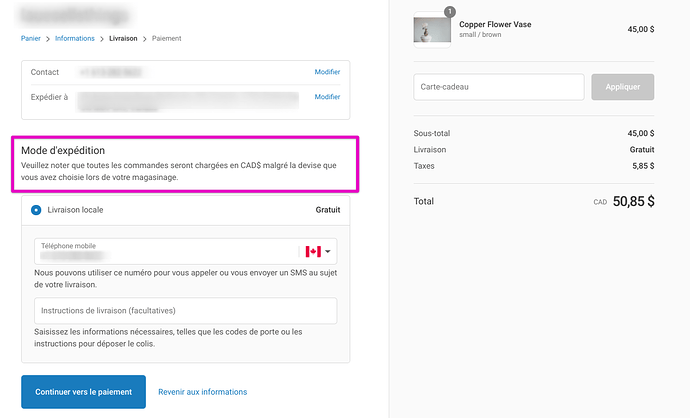Click Continuer vers le paiement button
Screen dimensions: 690x418
(x=84, y=392)
